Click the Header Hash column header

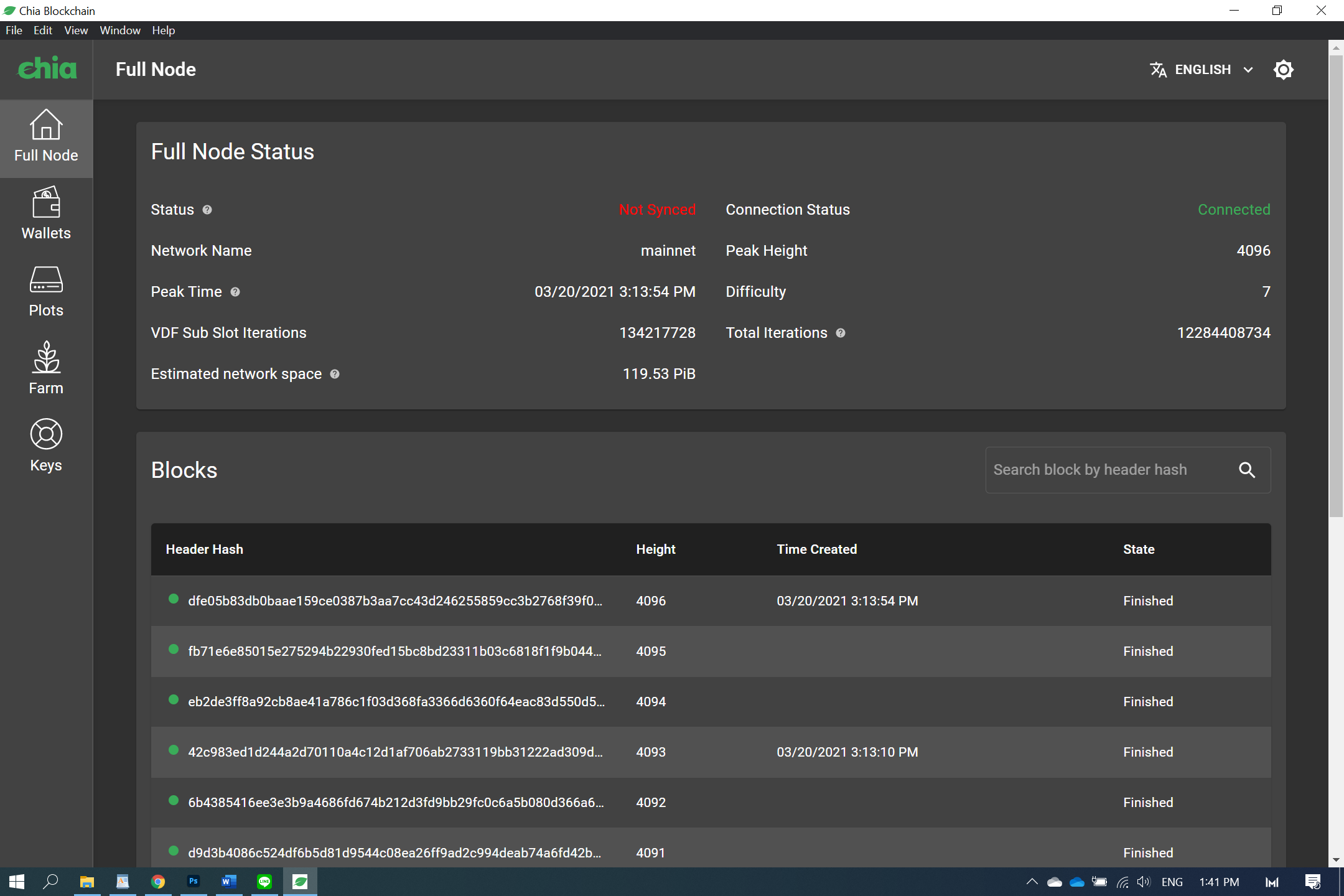[x=204, y=549]
